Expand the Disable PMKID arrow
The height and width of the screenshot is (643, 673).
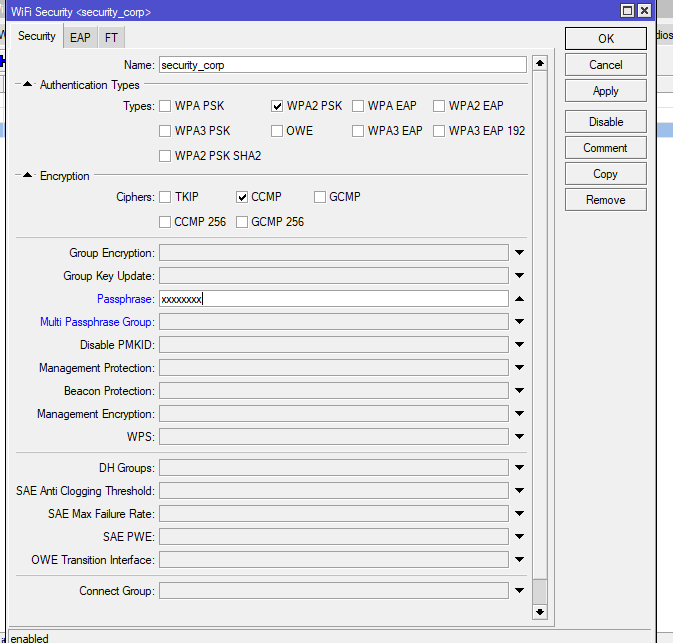(x=519, y=345)
